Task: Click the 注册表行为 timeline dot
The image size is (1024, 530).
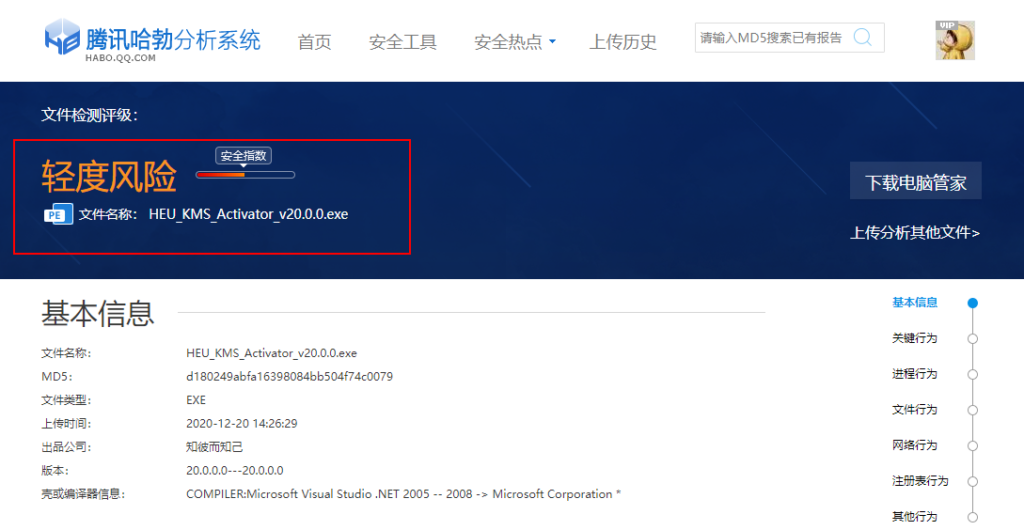Action: coord(972,482)
